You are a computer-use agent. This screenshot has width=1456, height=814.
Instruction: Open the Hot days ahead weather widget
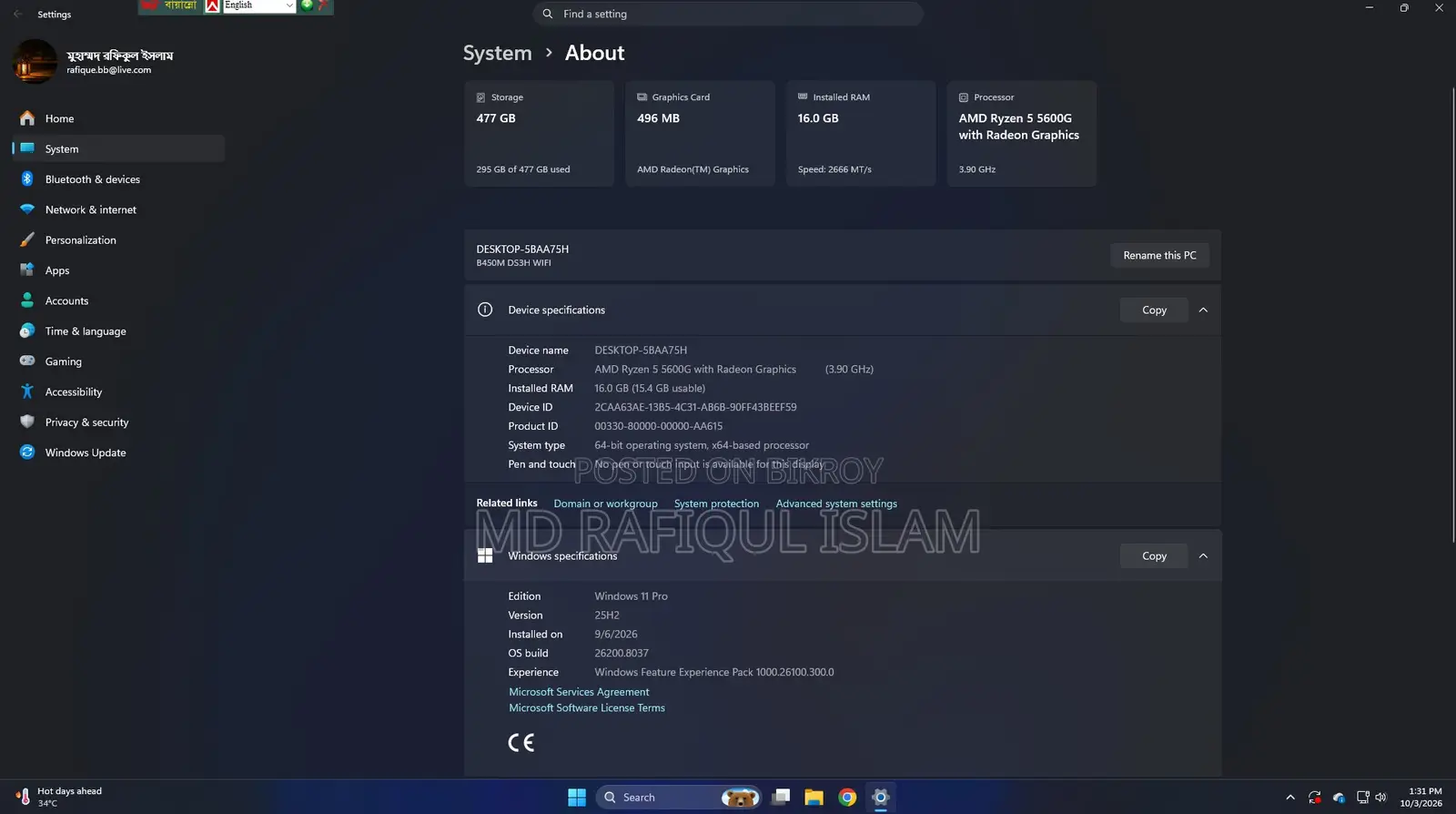click(60, 798)
